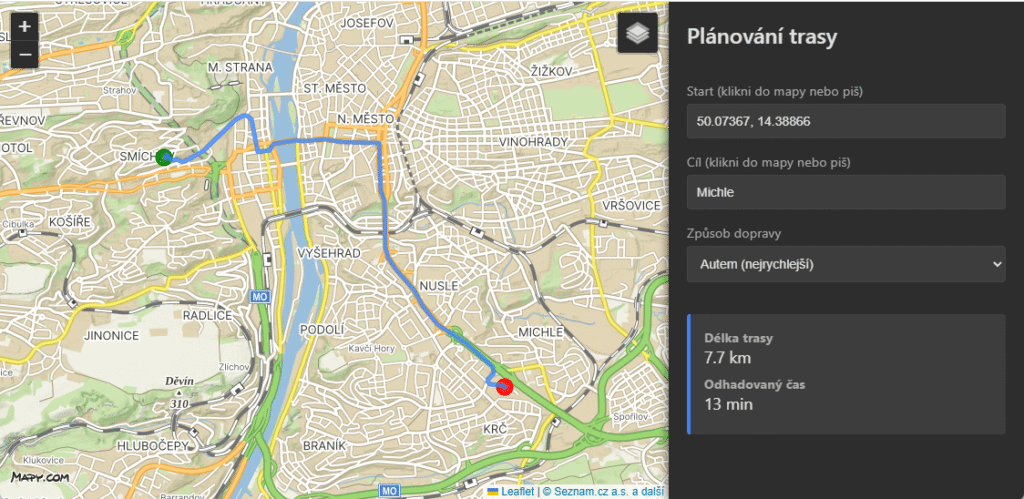This screenshot has width=1024, height=499.
Task: Click the Vyšehrad label on the map
Action: pos(330,254)
